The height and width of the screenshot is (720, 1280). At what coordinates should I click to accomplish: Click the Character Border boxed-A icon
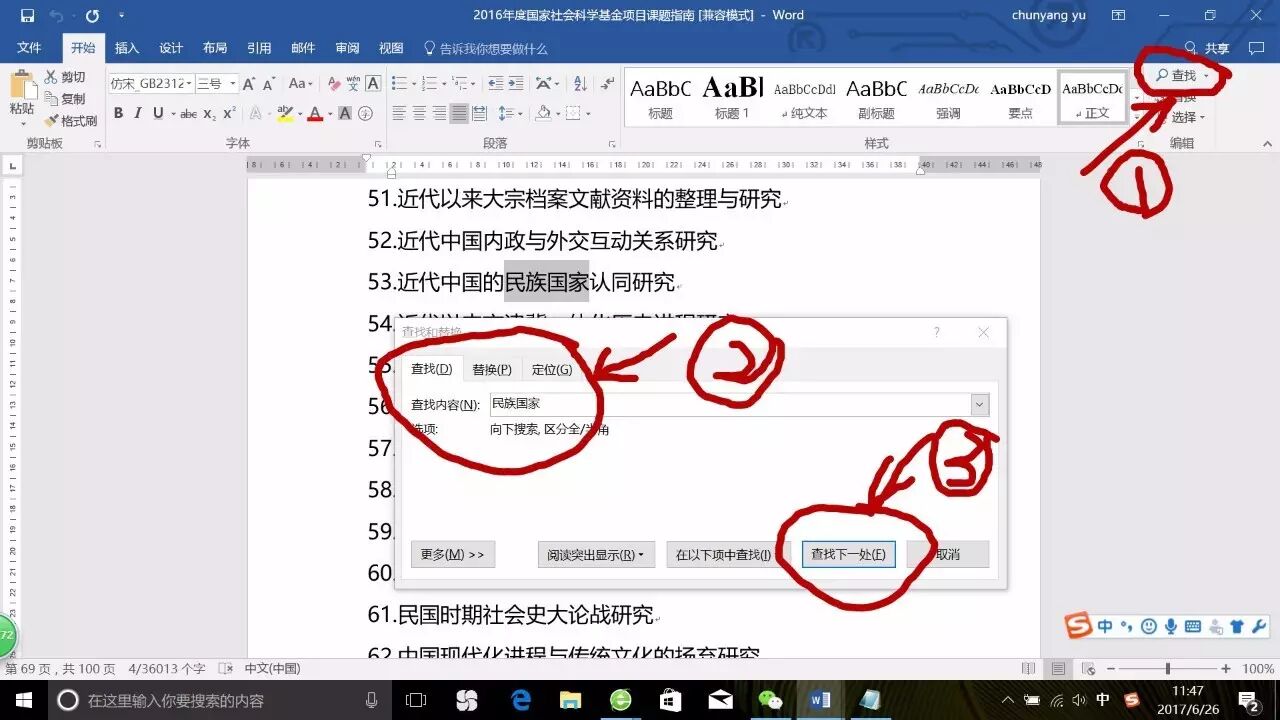[x=373, y=84]
